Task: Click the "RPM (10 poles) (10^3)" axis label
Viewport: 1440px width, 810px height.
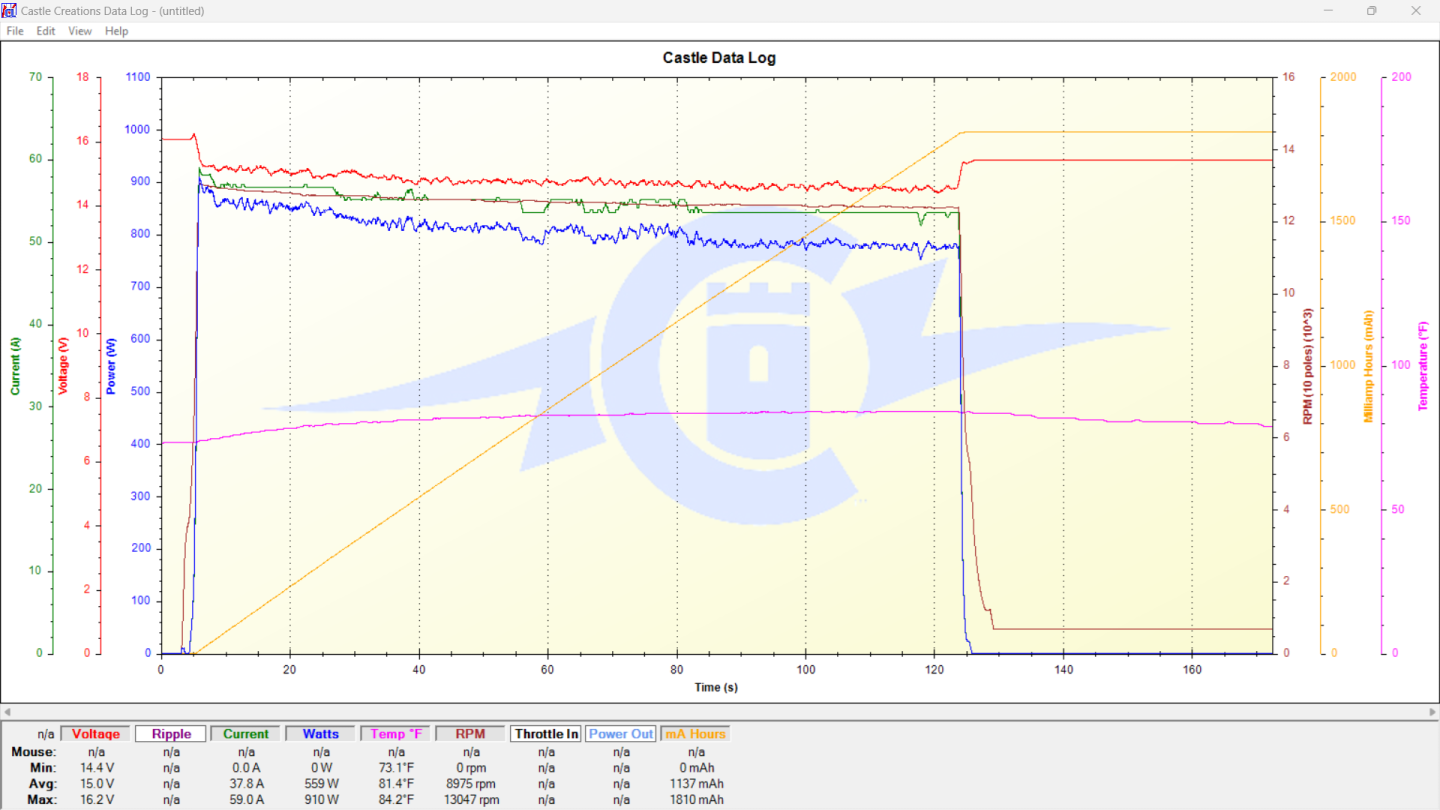Action: point(1307,365)
